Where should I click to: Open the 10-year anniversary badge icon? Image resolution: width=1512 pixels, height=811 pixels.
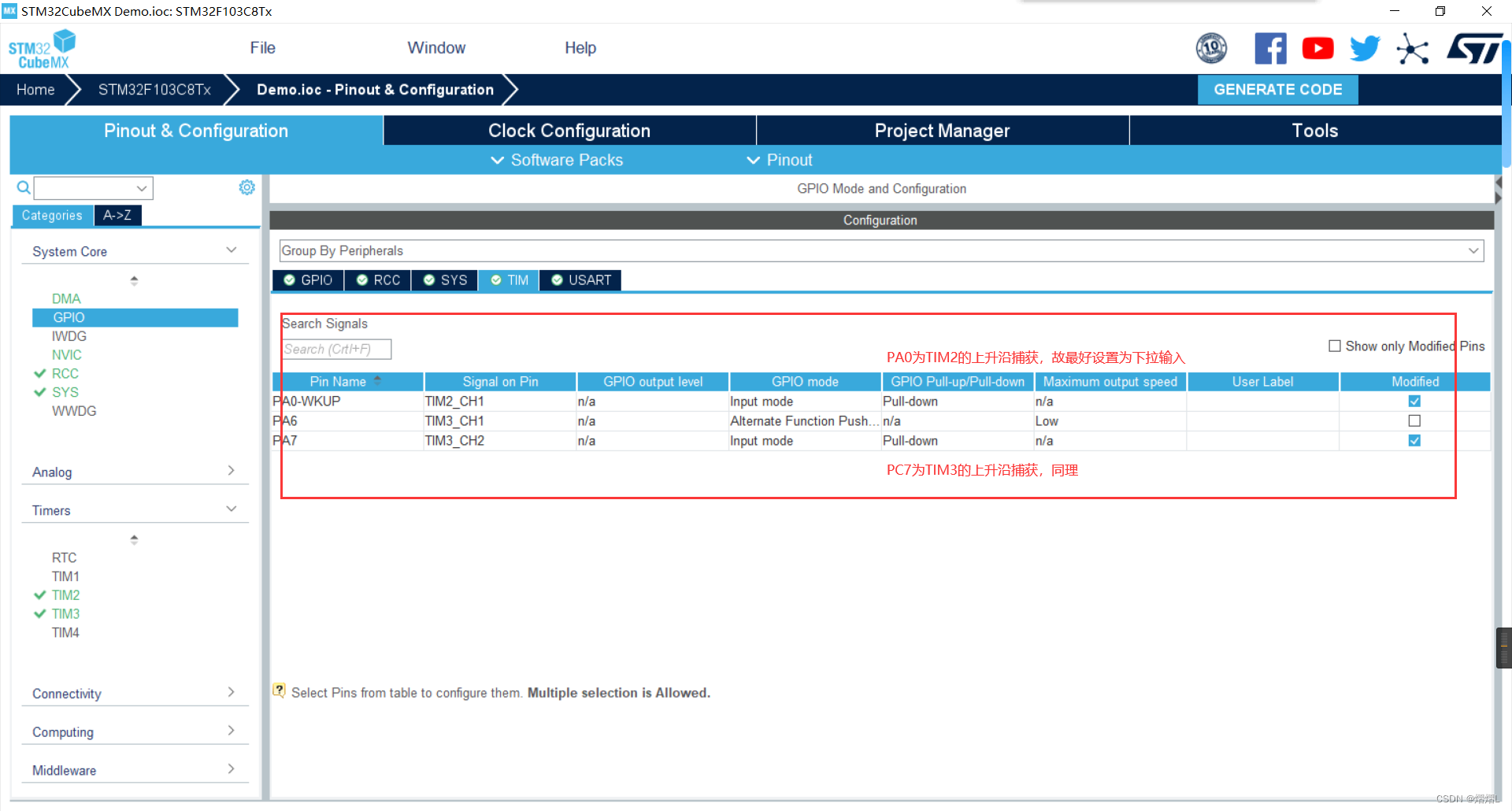(x=1211, y=49)
